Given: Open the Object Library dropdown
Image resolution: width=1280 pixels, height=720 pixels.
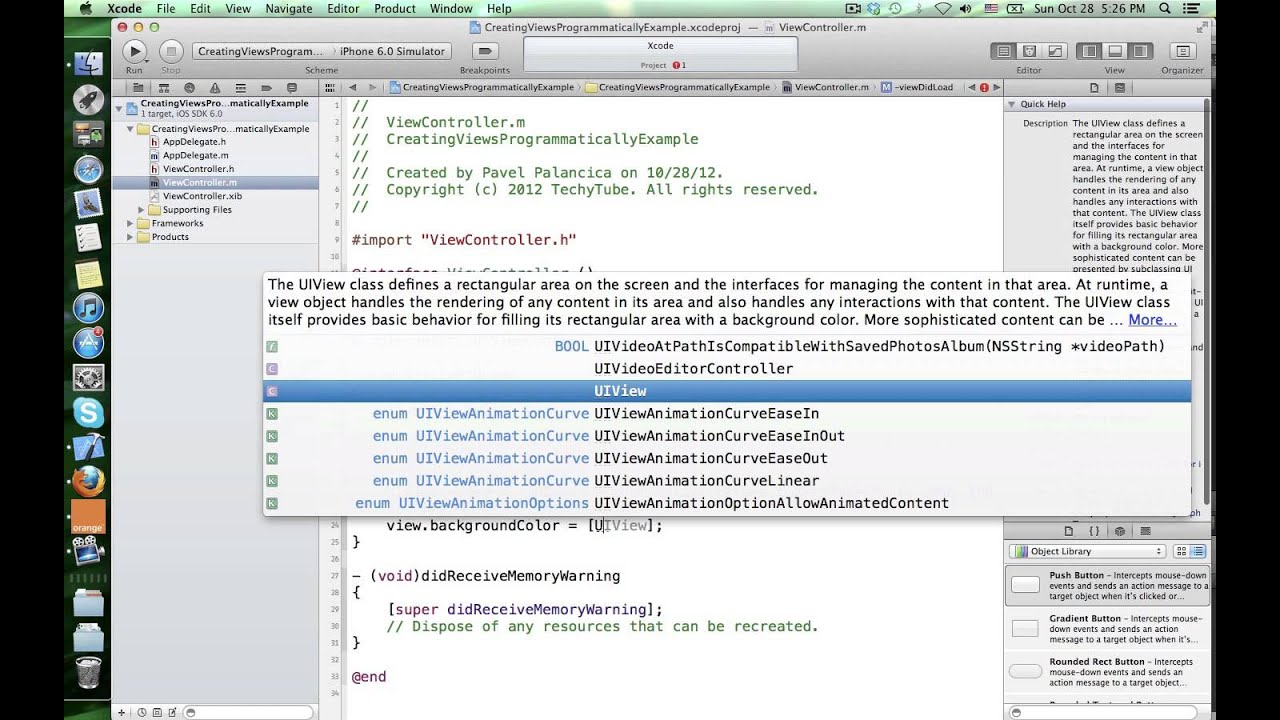Looking at the screenshot, I should (x=1087, y=551).
